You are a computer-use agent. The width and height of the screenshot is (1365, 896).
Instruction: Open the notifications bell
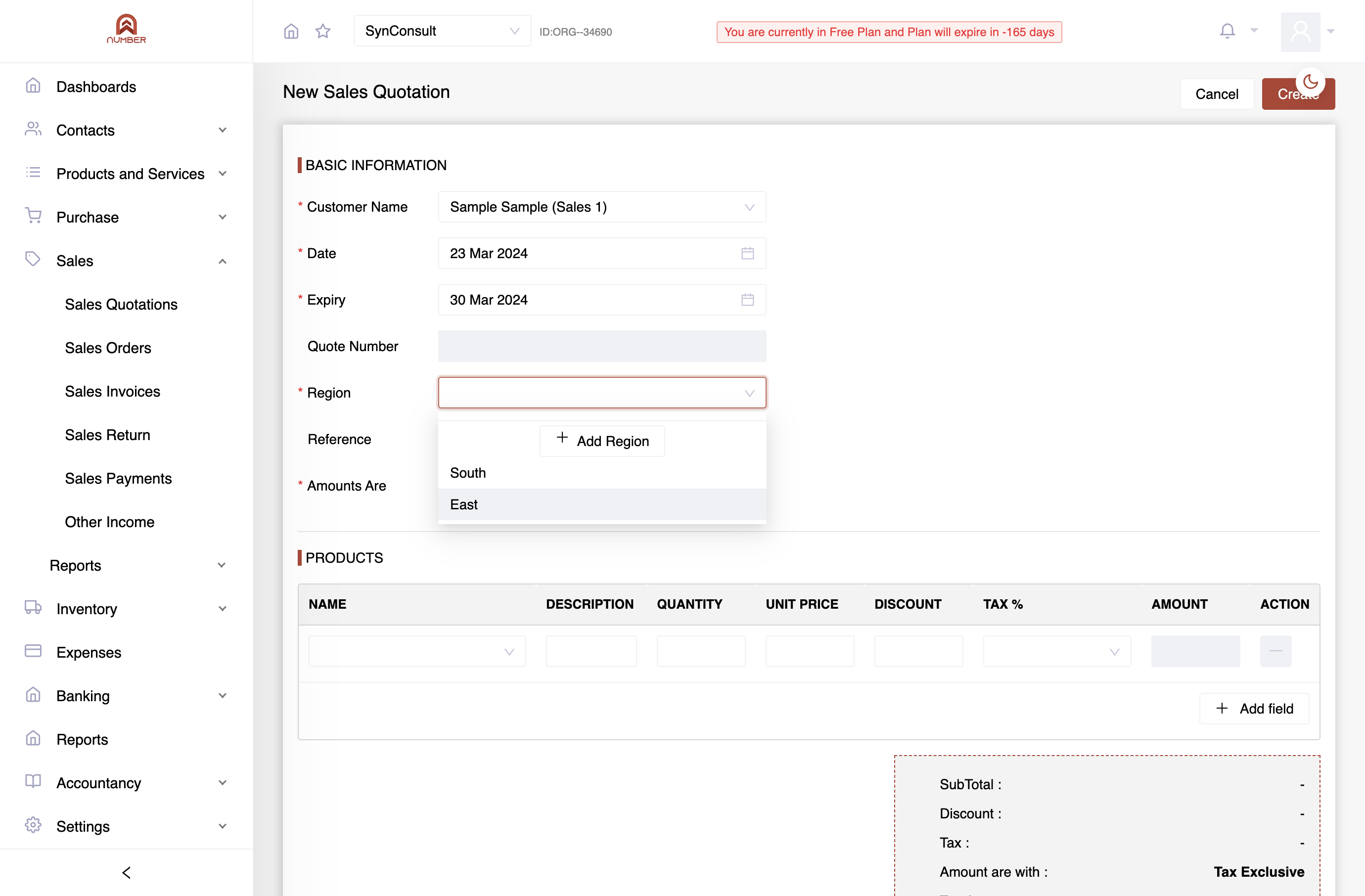click(x=1228, y=31)
